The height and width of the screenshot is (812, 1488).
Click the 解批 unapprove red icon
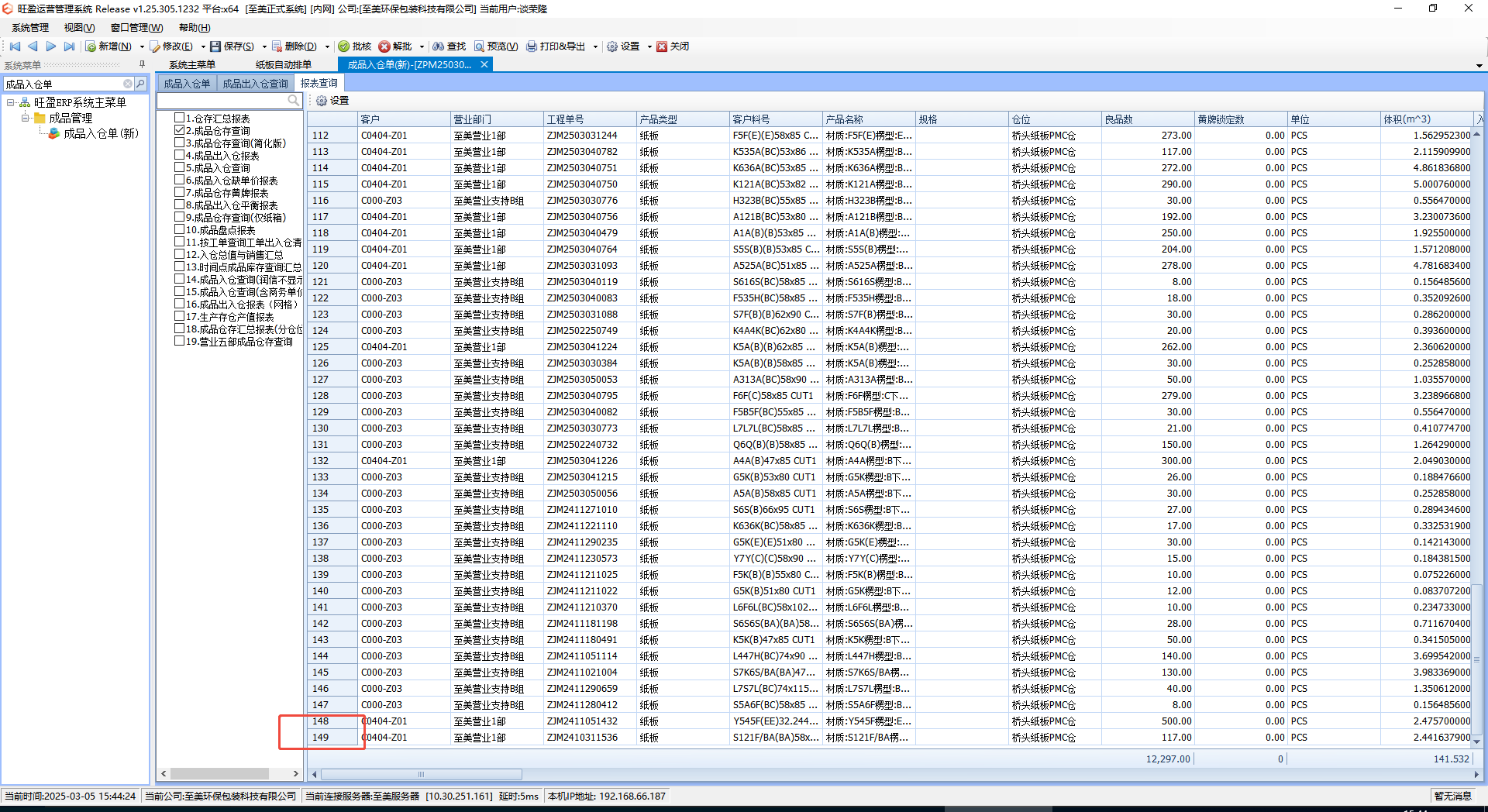(x=384, y=46)
